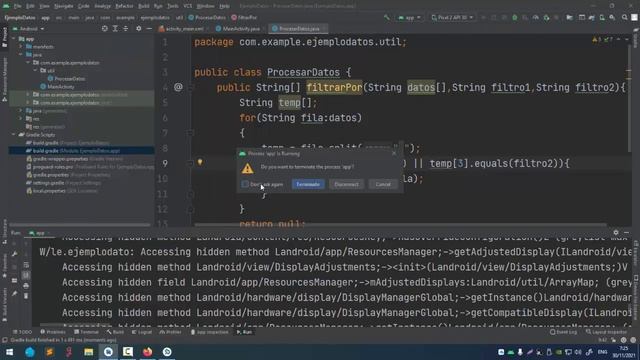
Task: Expand the manifests folder
Action: click(x=21, y=47)
